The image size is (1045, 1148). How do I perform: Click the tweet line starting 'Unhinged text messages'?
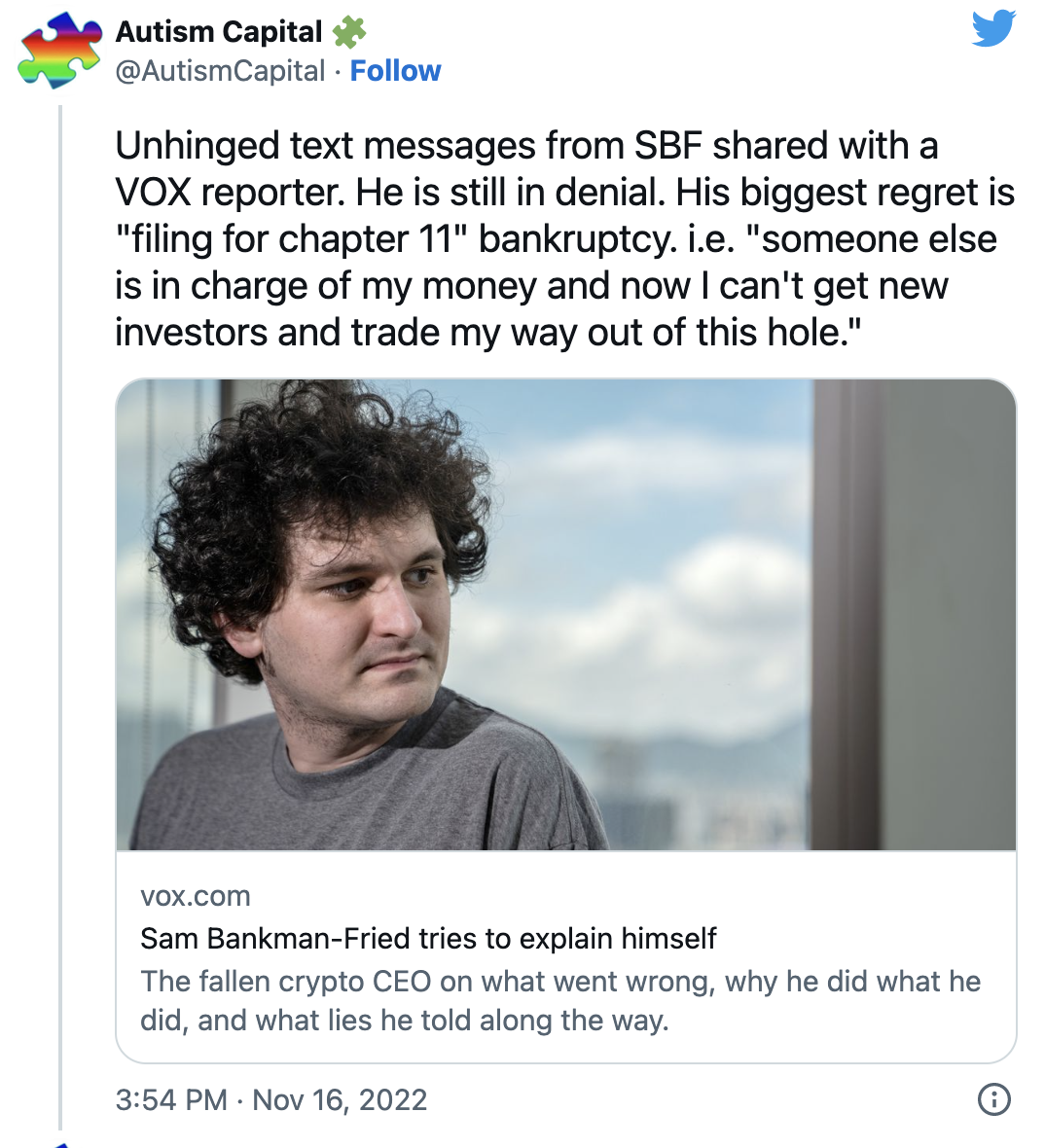pyautogui.click(x=525, y=146)
